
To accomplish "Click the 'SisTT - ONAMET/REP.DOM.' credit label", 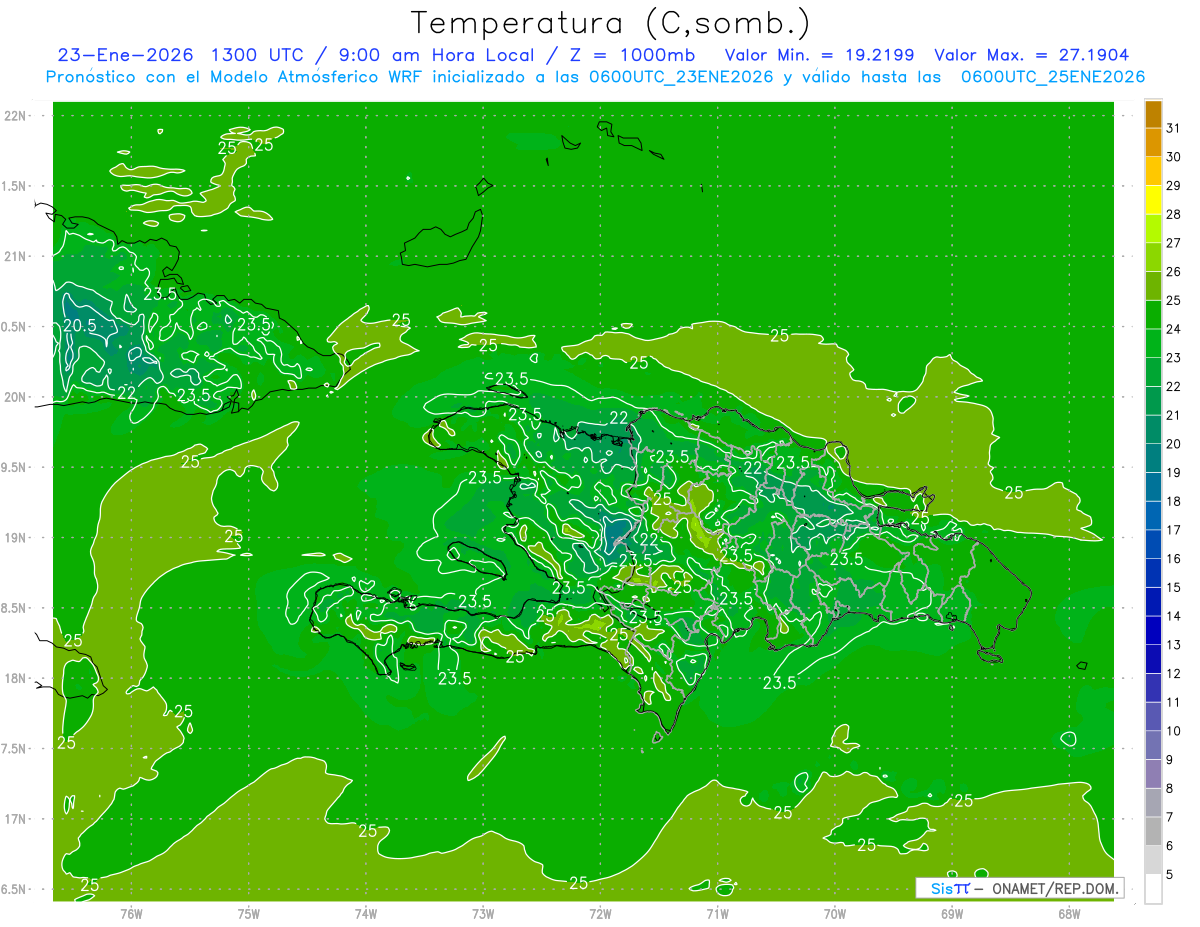I will pyautogui.click(x=1020, y=888).
